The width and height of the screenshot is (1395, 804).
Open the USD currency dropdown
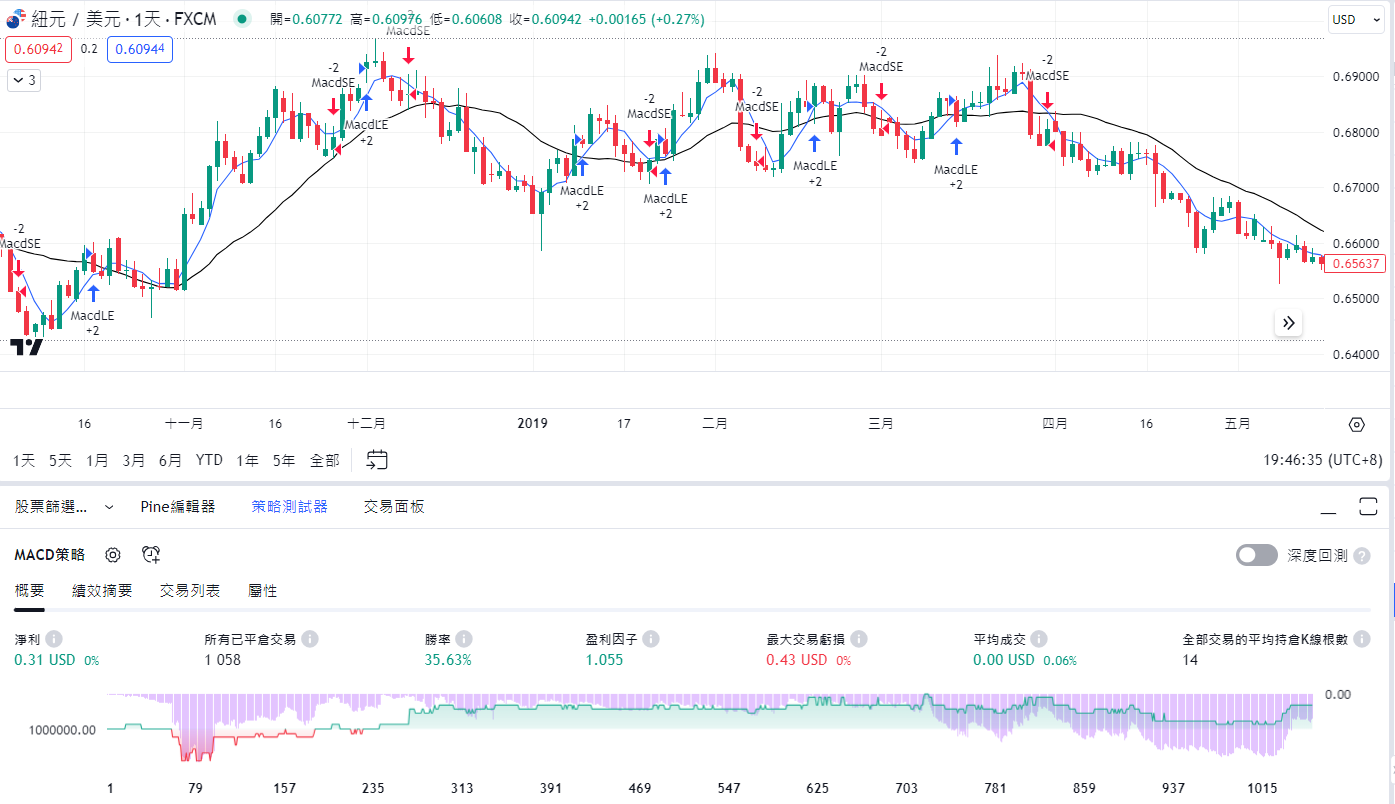[x=1355, y=20]
